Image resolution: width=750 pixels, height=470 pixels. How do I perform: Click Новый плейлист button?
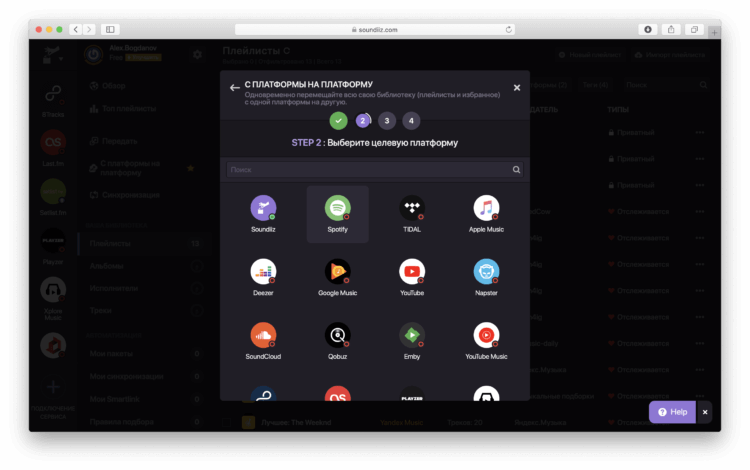[589, 55]
